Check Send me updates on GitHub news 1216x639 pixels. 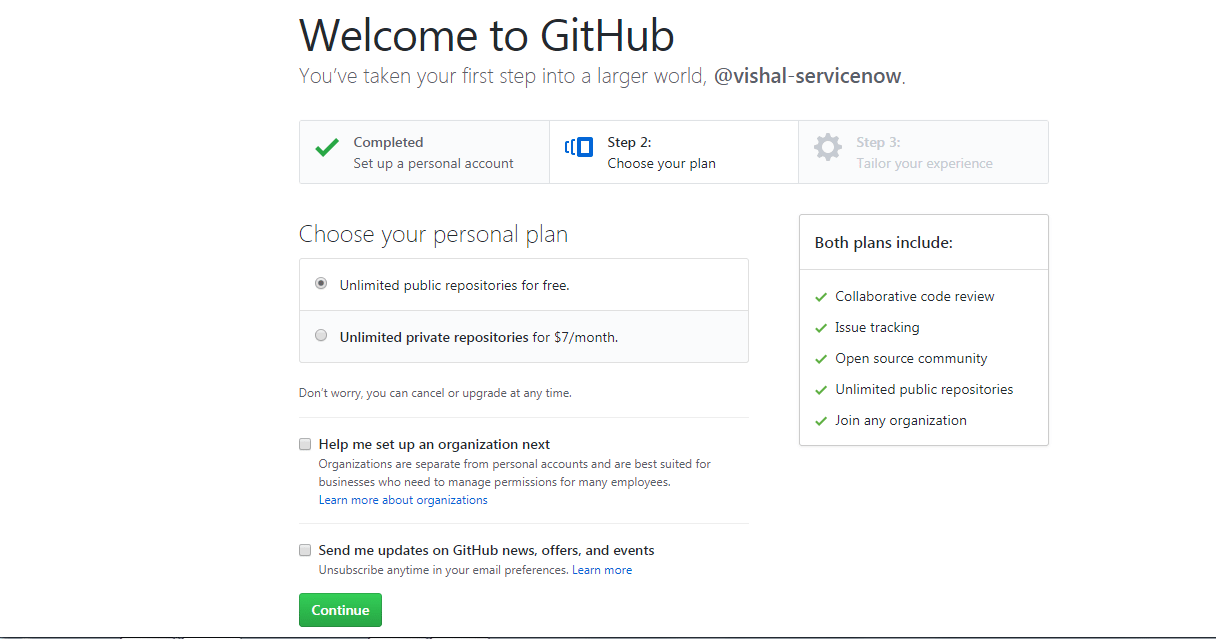point(305,550)
